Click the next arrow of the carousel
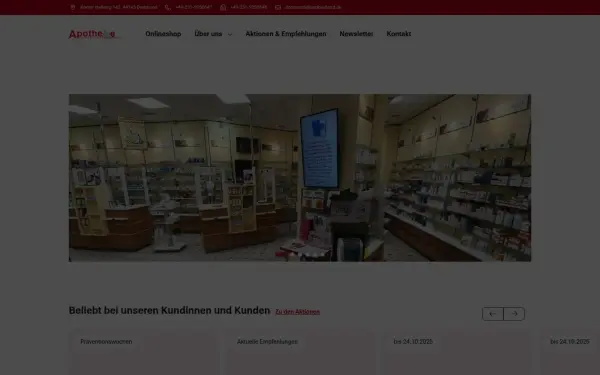 [x=514, y=314]
